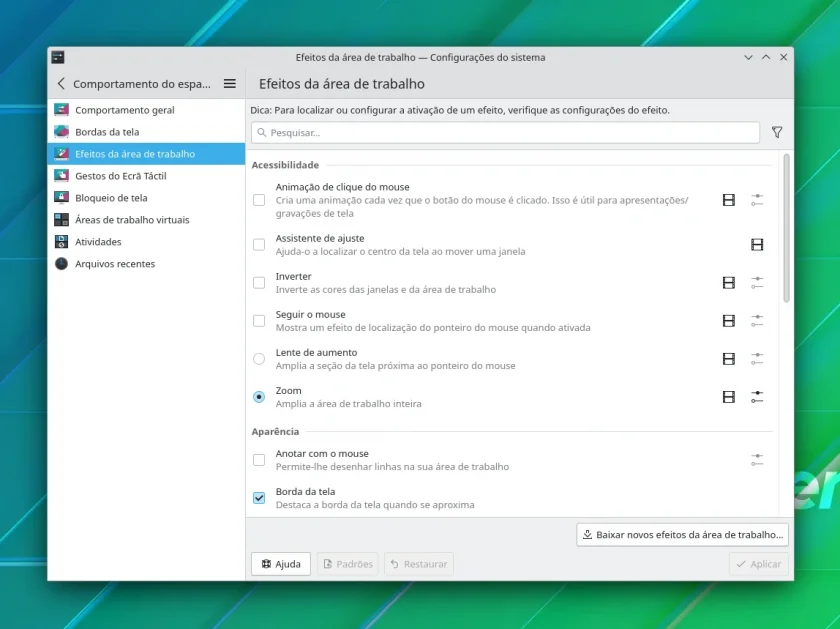Open Atividades in the sidebar
This screenshot has height=629, width=840.
tap(146, 242)
